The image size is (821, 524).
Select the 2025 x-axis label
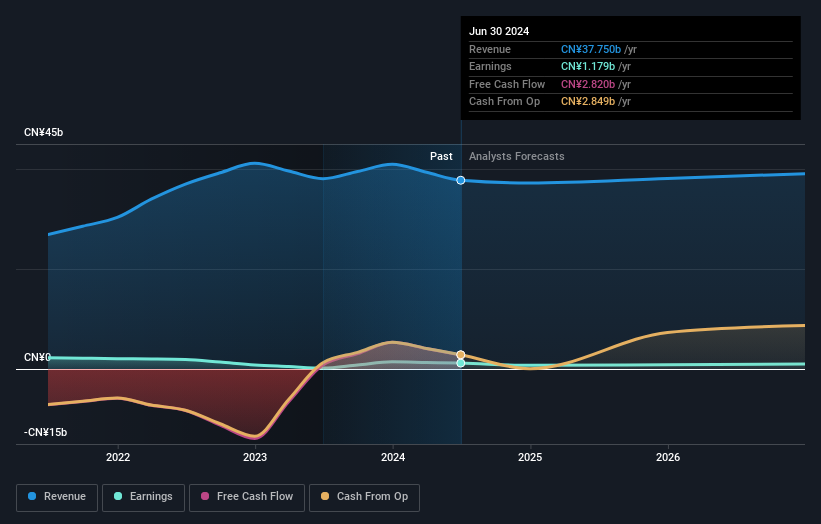(x=530, y=457)
